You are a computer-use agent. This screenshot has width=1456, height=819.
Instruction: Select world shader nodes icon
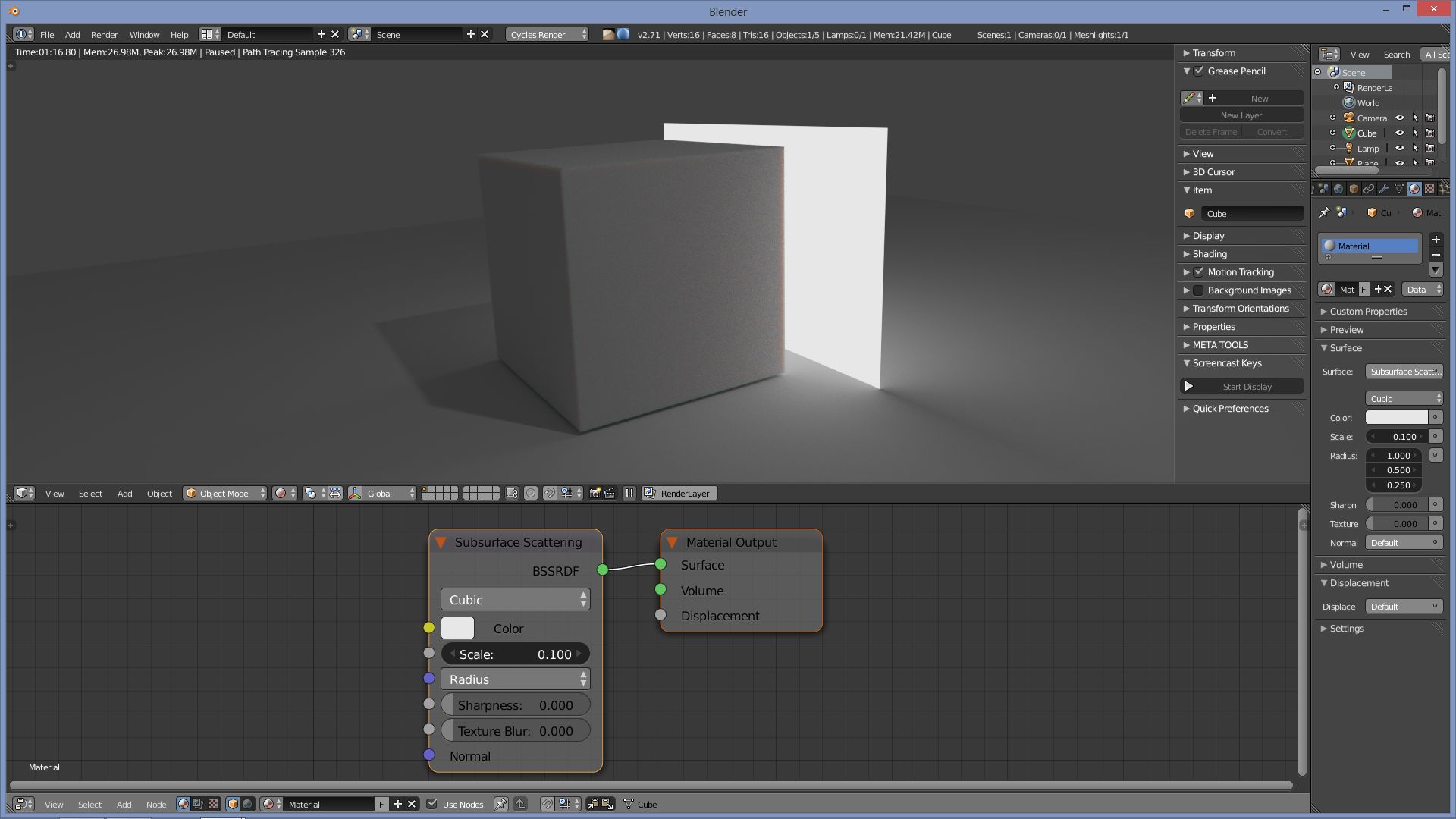pyautogui.click(x=247, y=804)
